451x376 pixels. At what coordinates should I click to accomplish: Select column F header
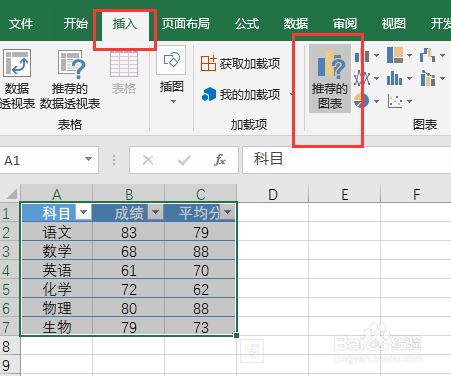[416, 194]
